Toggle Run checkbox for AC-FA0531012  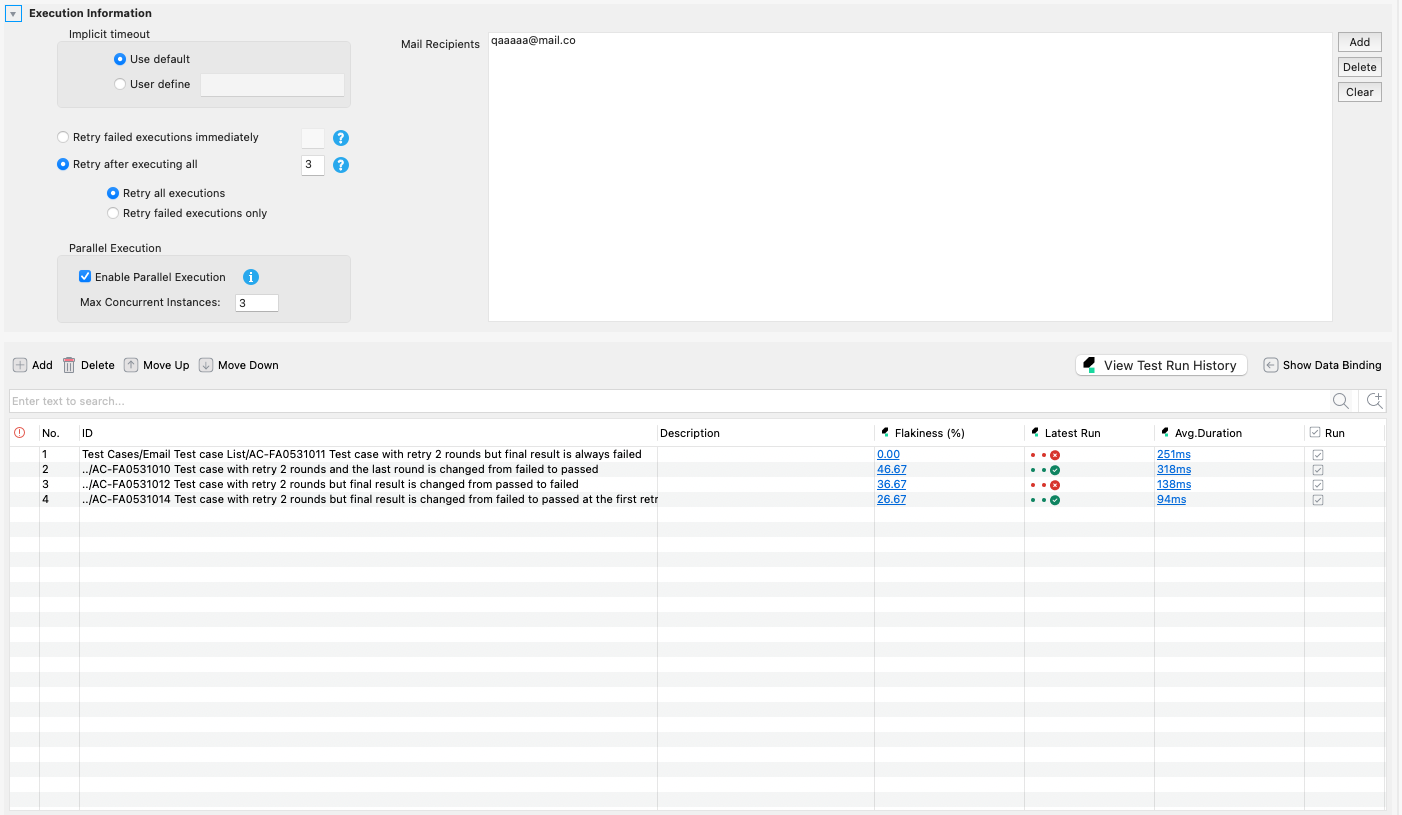pos(1318,485)
